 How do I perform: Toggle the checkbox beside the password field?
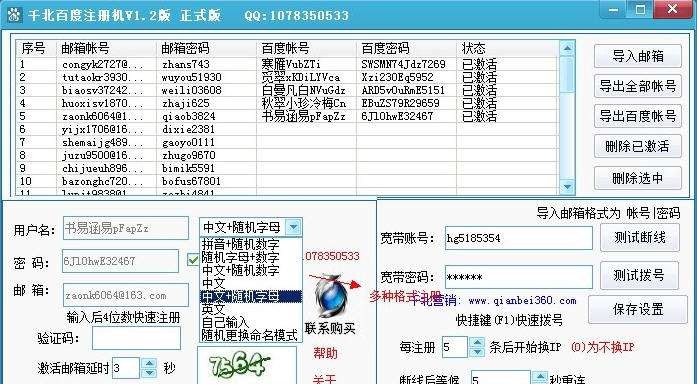coord(193,260)
